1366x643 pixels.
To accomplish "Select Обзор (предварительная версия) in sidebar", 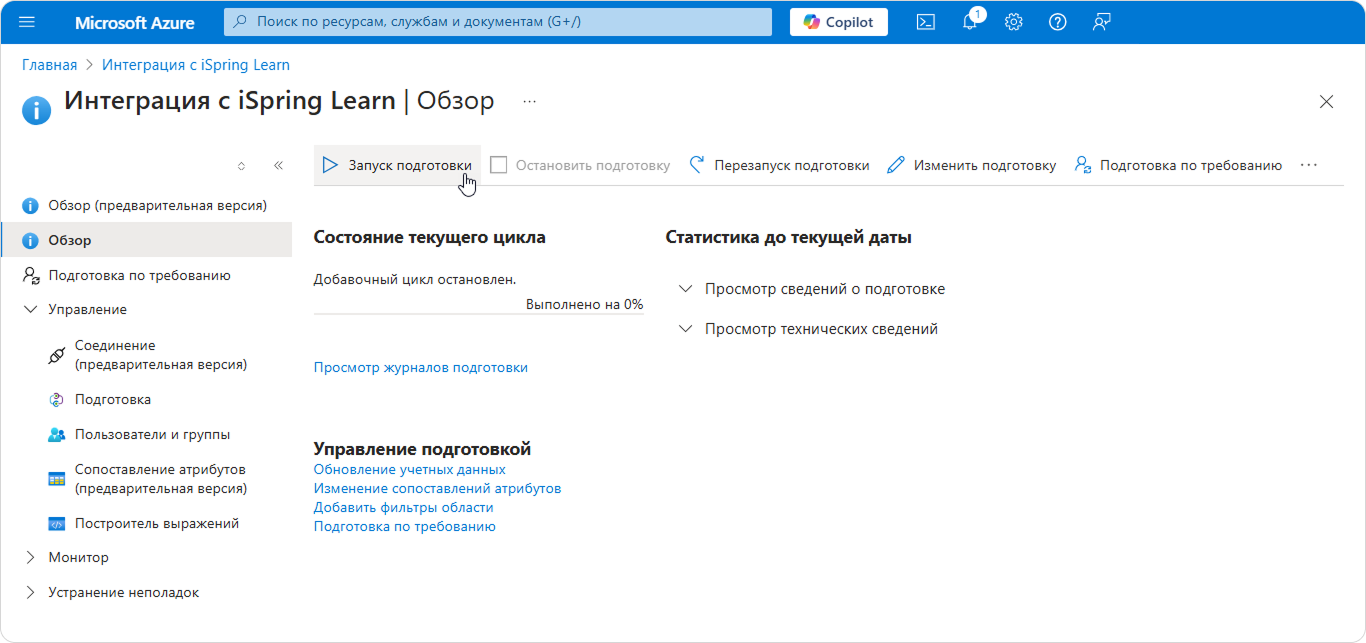I will pyautogui.click(x=146, y=206).
